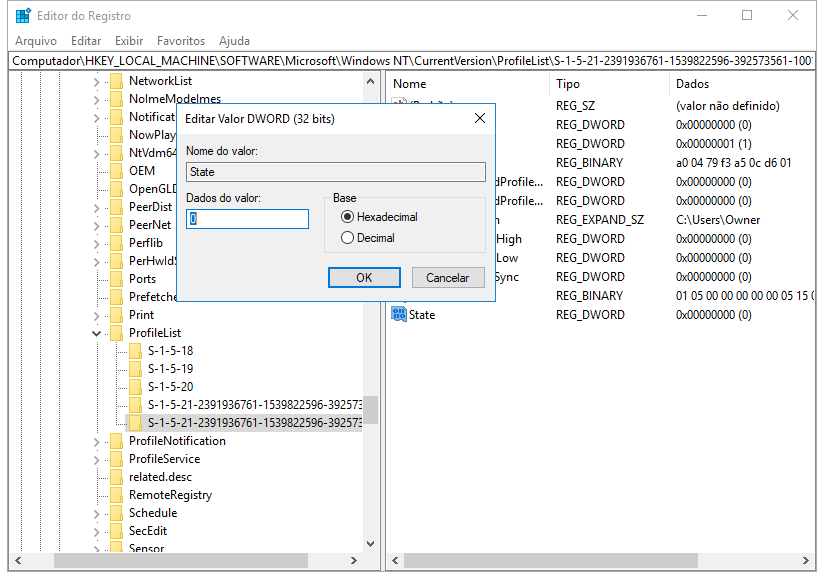Screen dimensions: 824x579
Task: Select the S-1-5-20 folder icon
Action: 135,387
